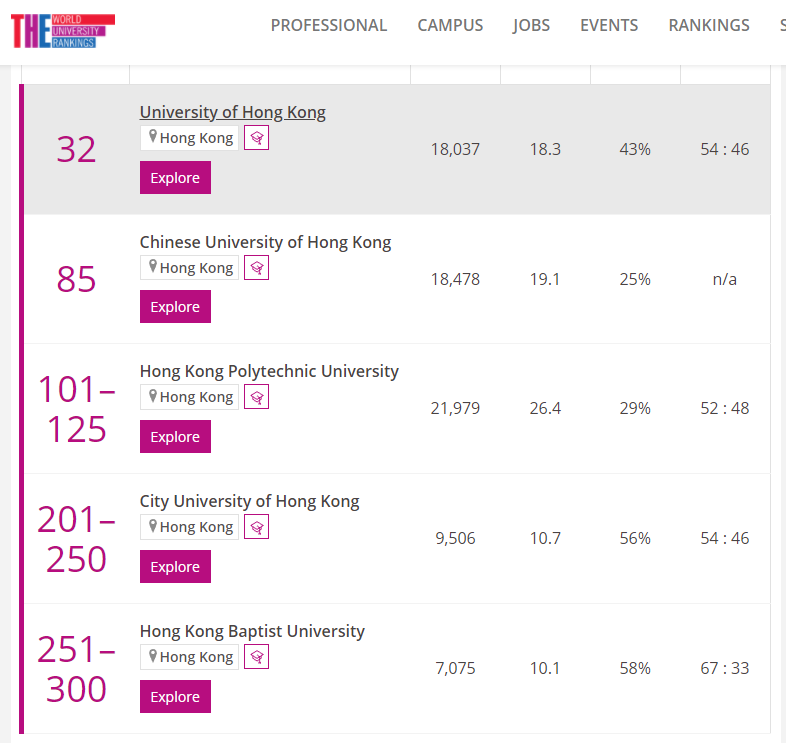The height and width of the screenshot is (743, 786).
Task: Select rank 85 cell
Action: click(76, 279)
